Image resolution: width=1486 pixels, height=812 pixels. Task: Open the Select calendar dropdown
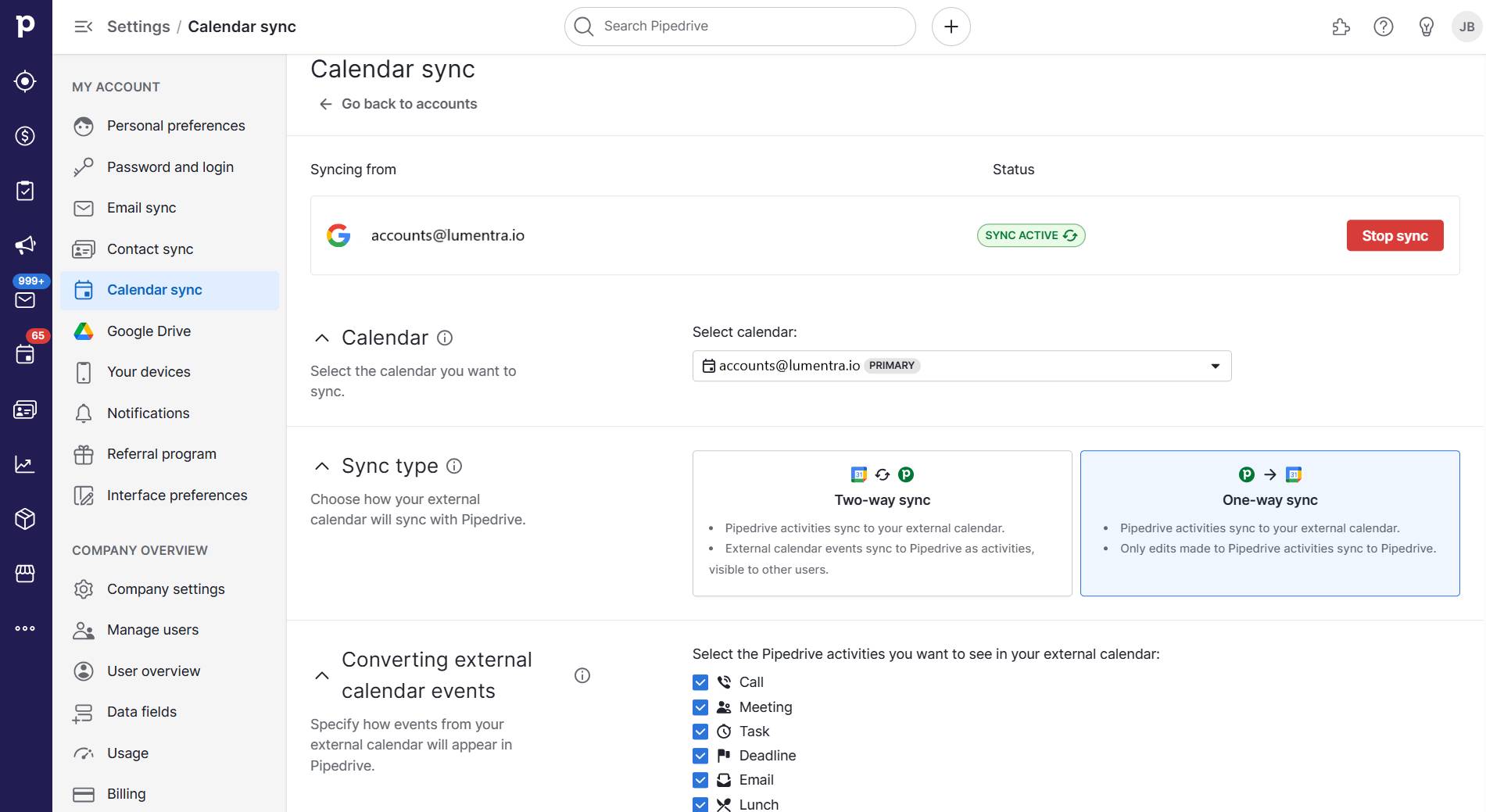[961, 365]
